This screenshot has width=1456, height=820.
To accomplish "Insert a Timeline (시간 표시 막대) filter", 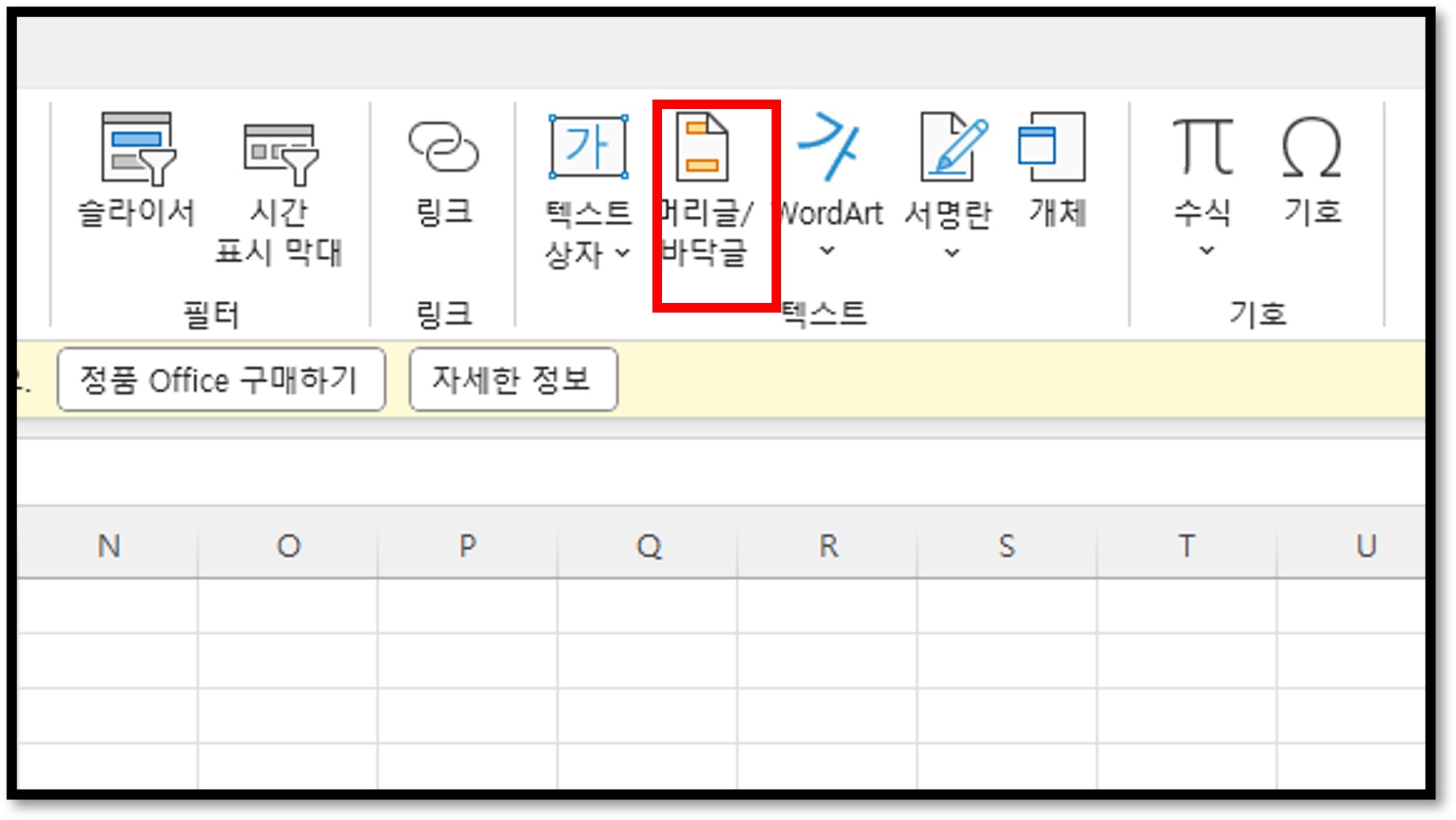I will [280, 154].
